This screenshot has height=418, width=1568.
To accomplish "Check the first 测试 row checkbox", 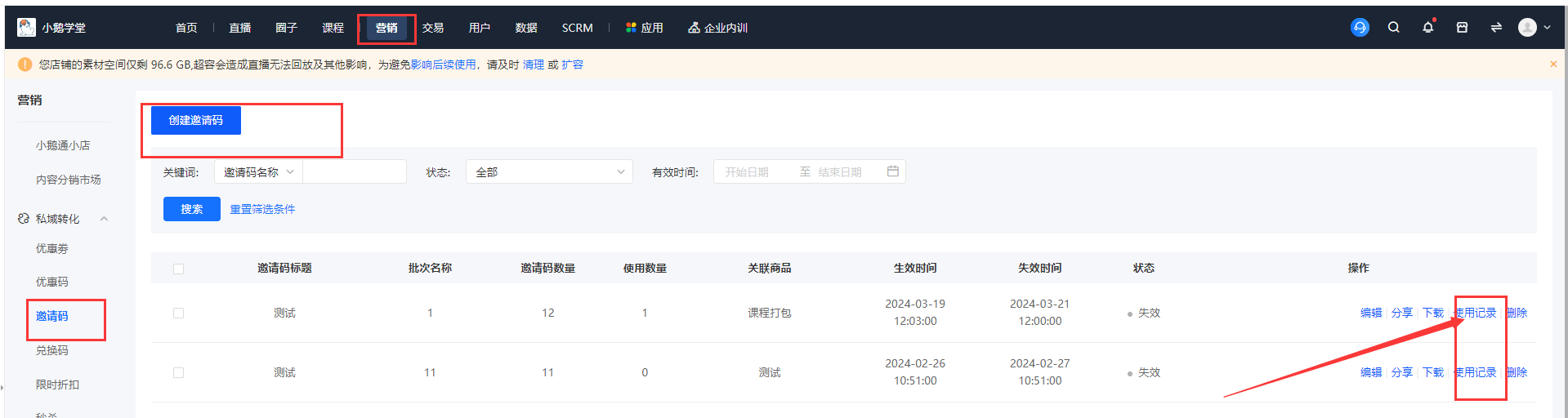I will (x=179, y=313).
